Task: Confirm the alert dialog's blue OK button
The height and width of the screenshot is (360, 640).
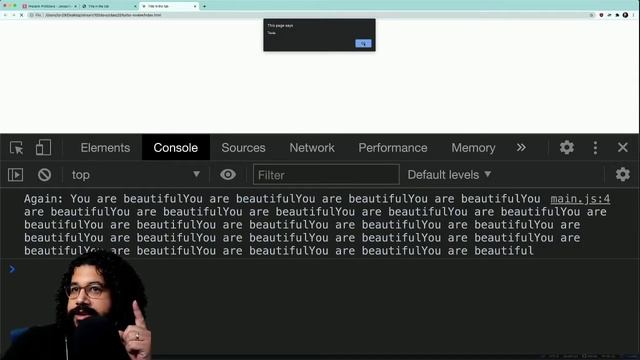Action: 363,44
